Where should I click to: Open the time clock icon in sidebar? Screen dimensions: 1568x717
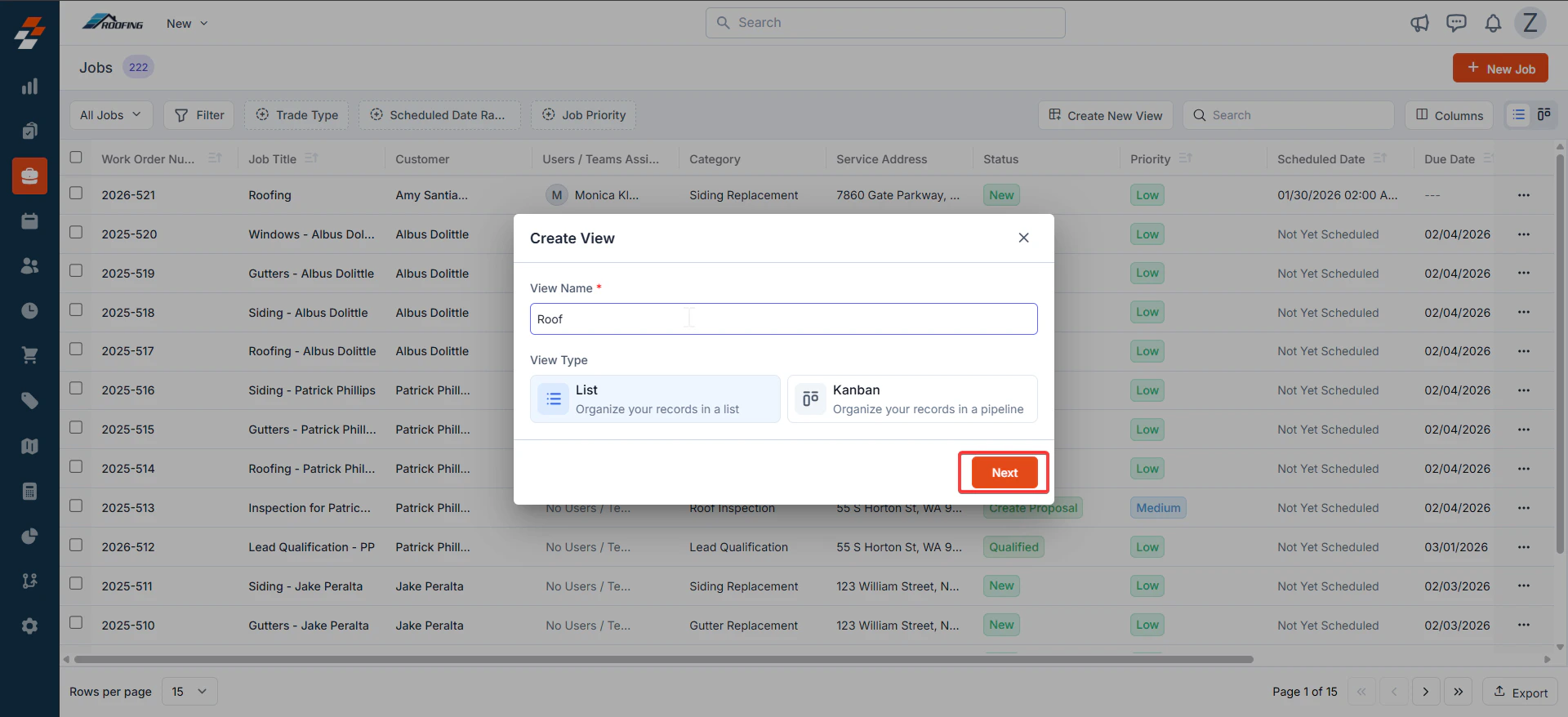pos(29,310)
